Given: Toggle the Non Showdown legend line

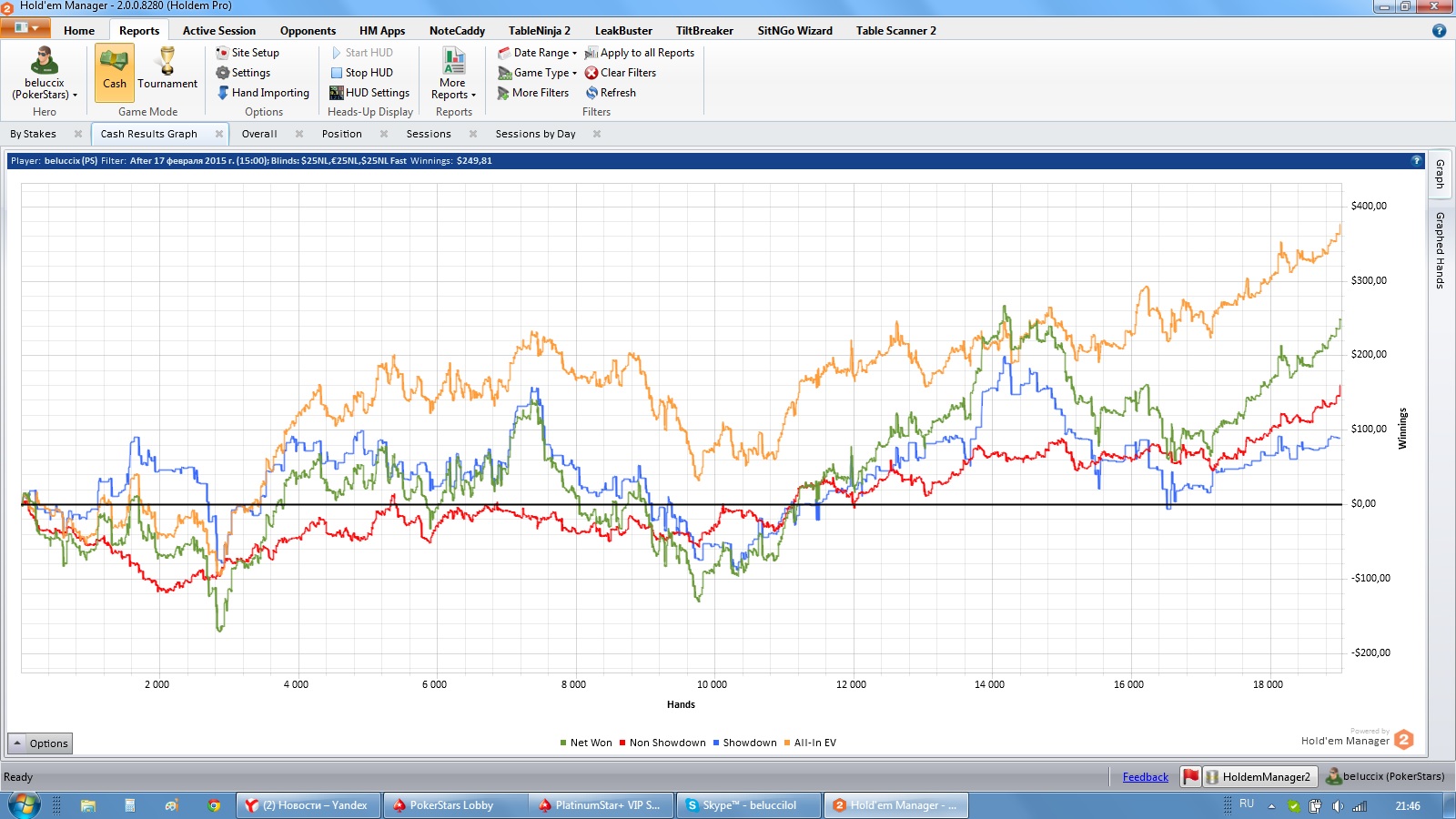Looking at the screenshot, I should (x=662, y=743).
